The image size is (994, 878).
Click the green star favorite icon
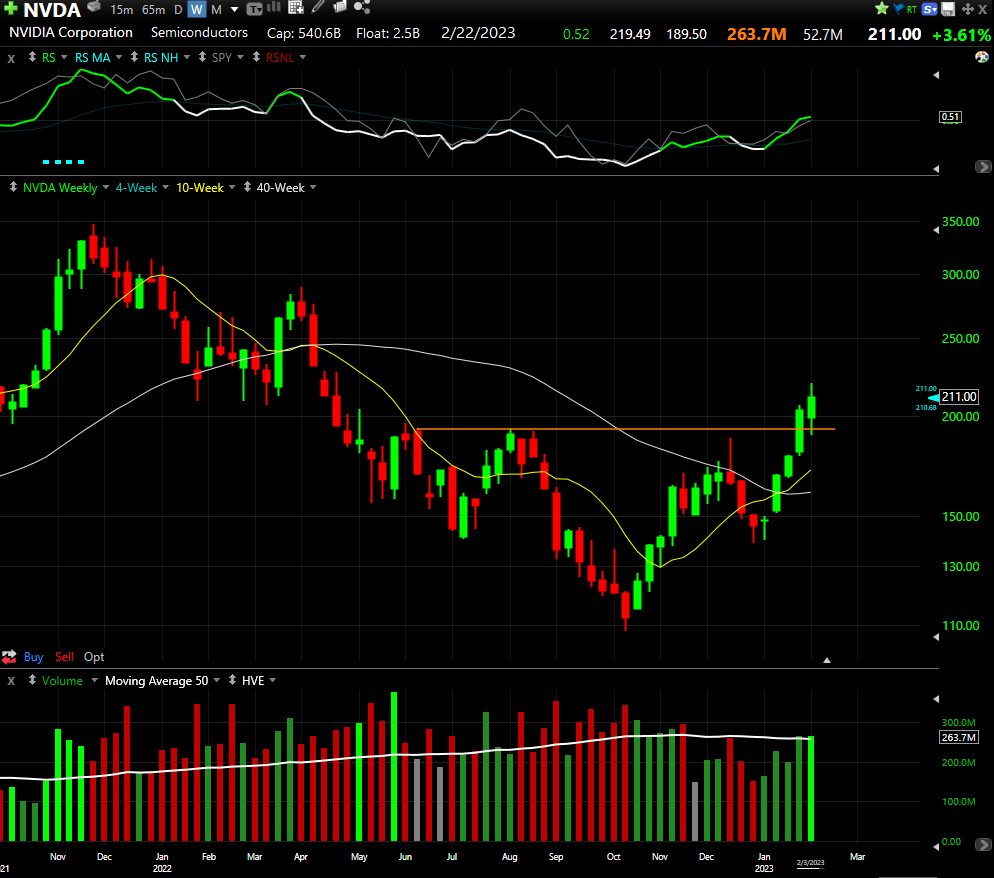click(x=881, y=9)
